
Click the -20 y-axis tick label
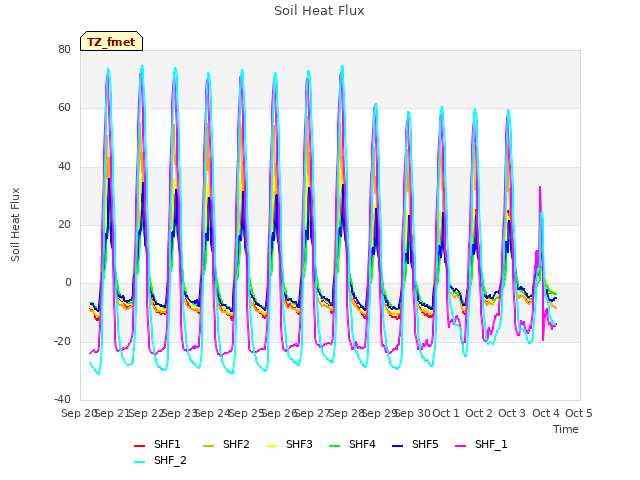click(x=62, y=341)
